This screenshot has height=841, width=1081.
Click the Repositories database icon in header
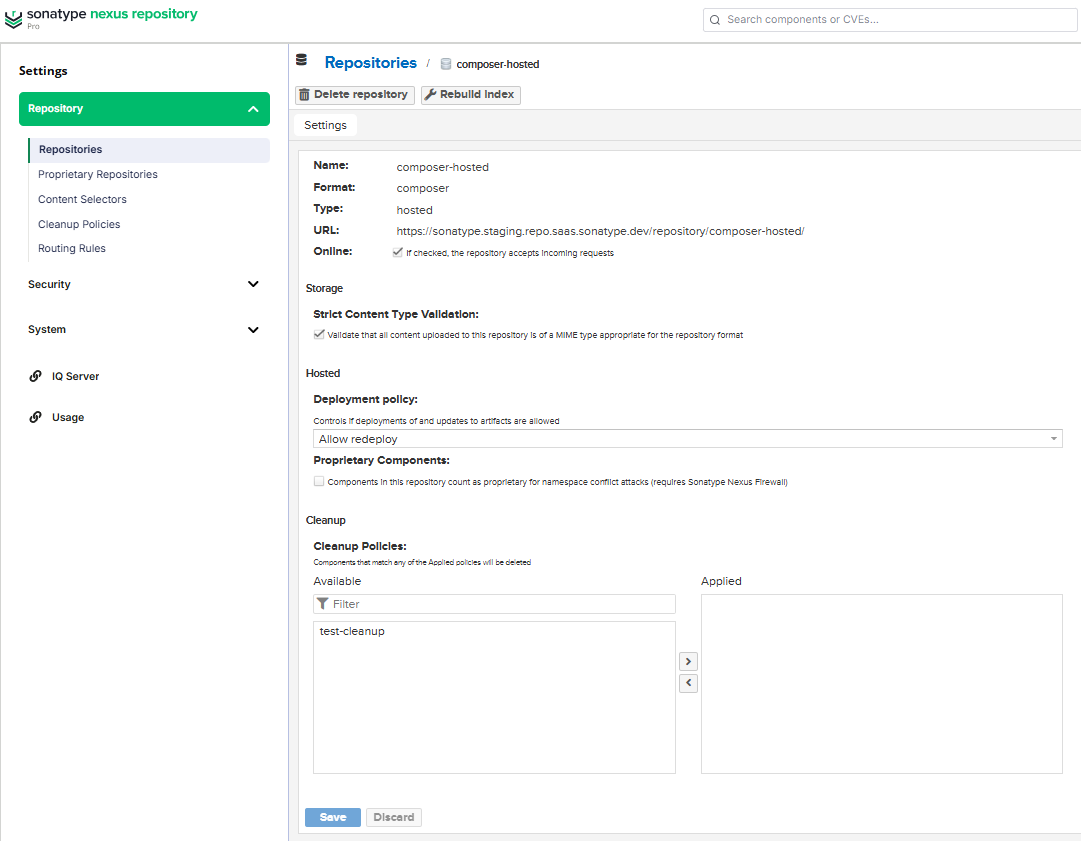(301, 60)
